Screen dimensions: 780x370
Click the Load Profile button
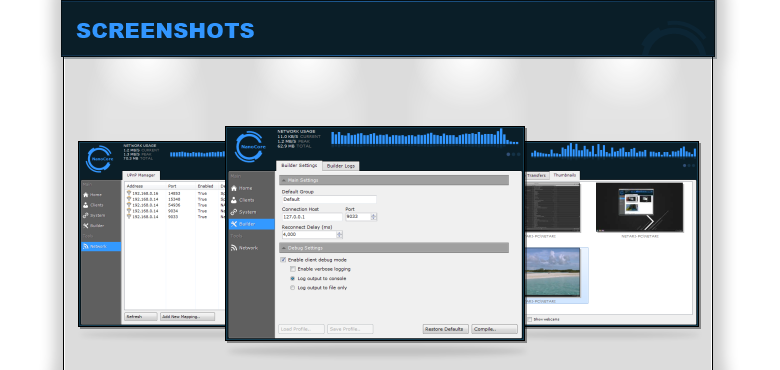pyautogui.click(x=301, y=329)
